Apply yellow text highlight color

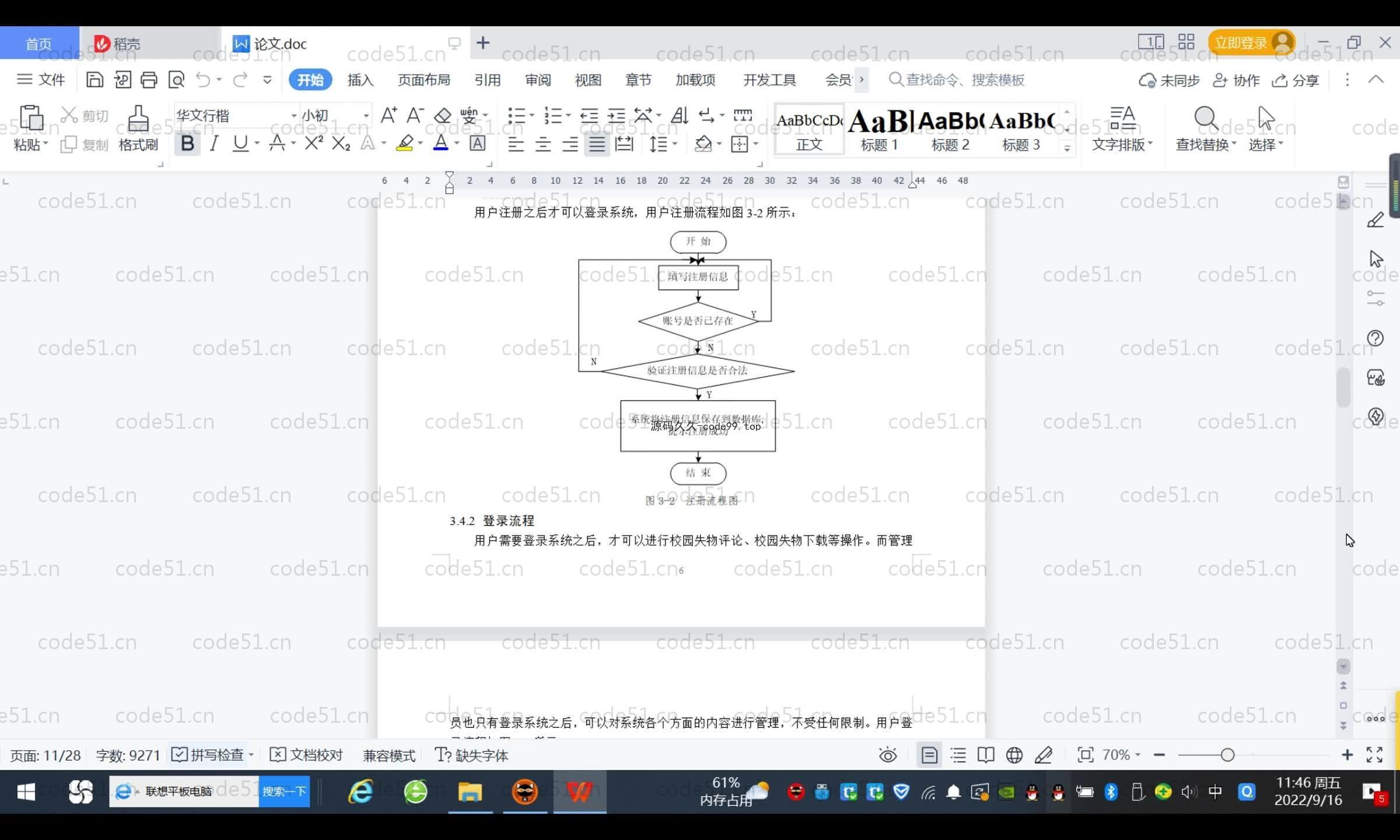pyautogui.click(x=404, y=143)
